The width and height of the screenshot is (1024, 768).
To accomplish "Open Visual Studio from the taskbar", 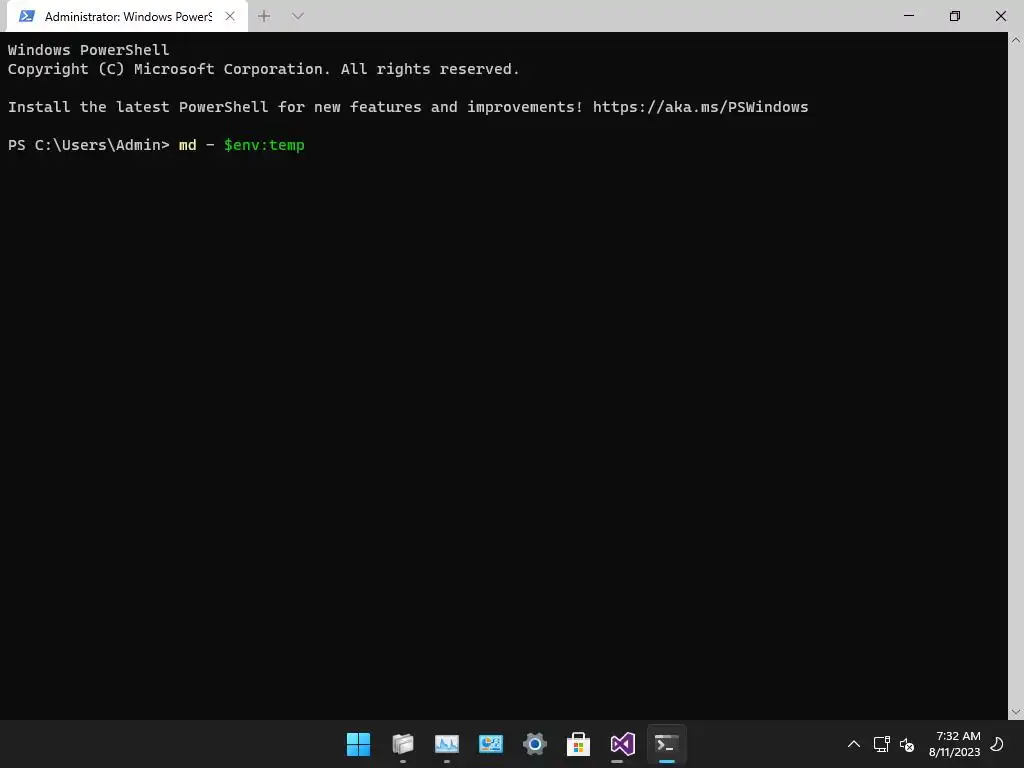I will click(622, 744).
